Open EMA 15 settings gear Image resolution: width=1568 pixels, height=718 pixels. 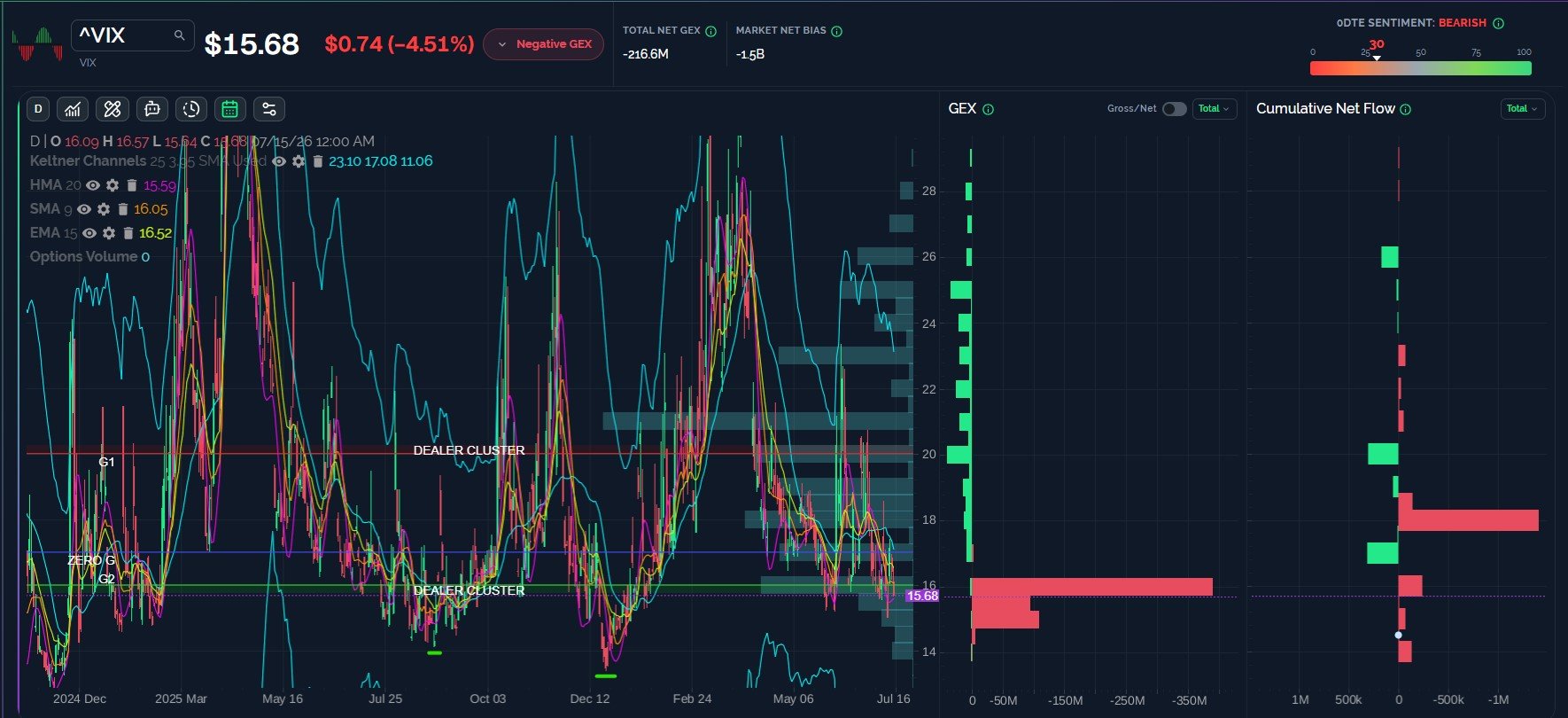click(109, 233)
